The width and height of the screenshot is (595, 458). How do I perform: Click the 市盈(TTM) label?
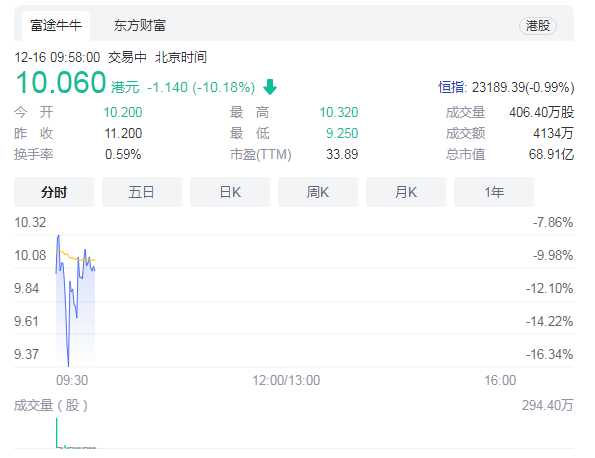260,154
